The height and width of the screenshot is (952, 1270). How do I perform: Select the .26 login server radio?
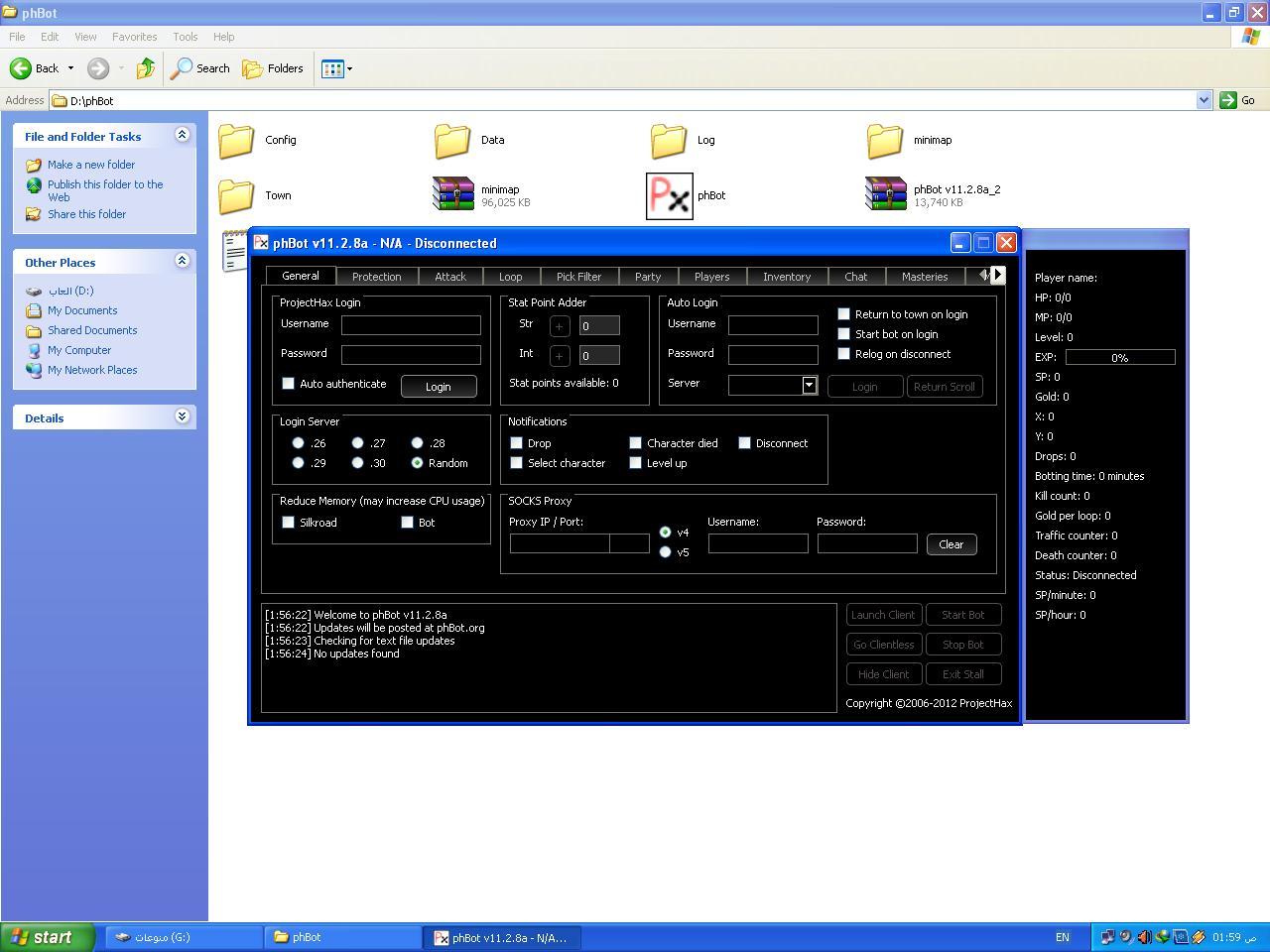point(299,443)
